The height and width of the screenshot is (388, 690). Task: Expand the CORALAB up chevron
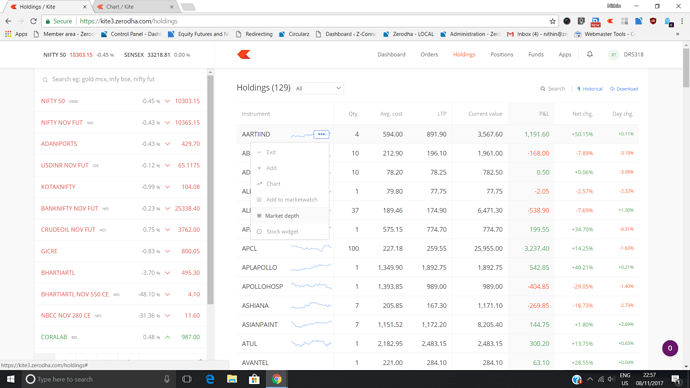[x=167, y=337]
